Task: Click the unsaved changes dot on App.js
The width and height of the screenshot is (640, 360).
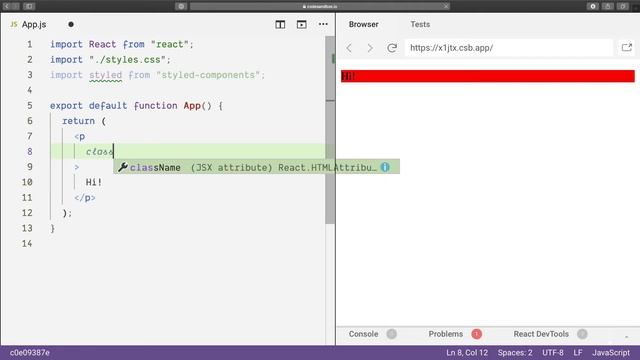Action: 71,24
